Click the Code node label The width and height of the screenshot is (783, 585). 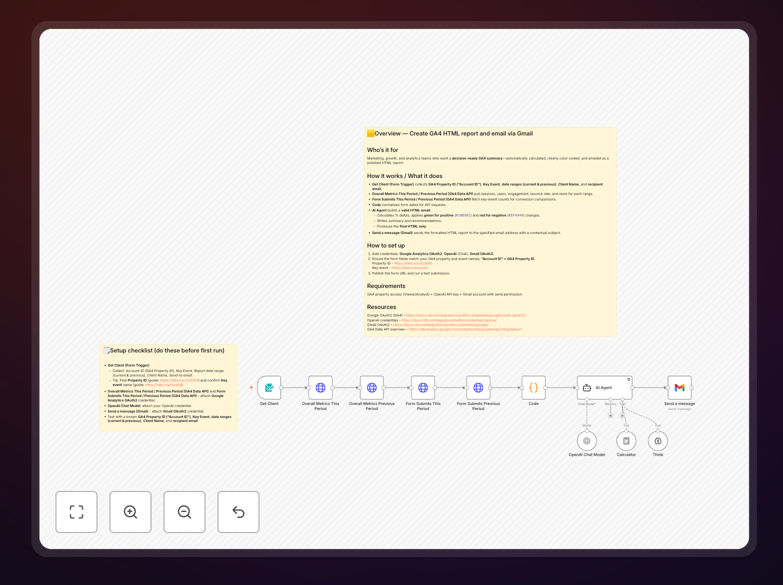[533, 404]
